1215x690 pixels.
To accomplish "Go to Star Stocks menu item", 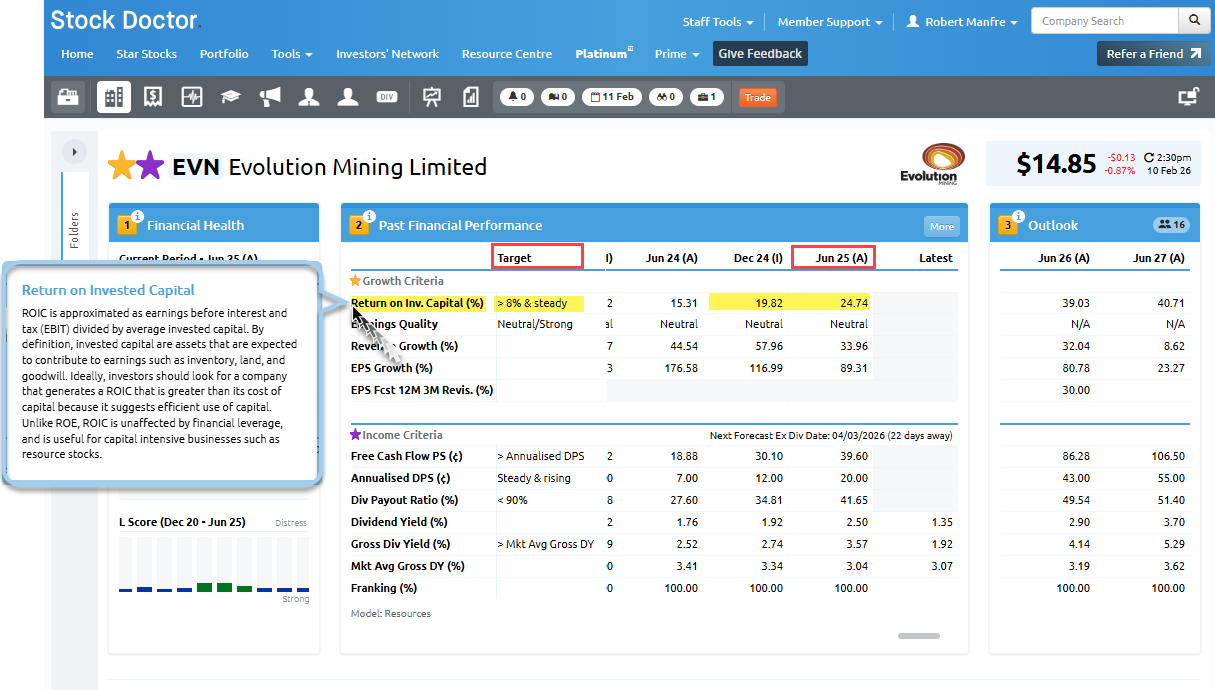I will tap(146, 54).
